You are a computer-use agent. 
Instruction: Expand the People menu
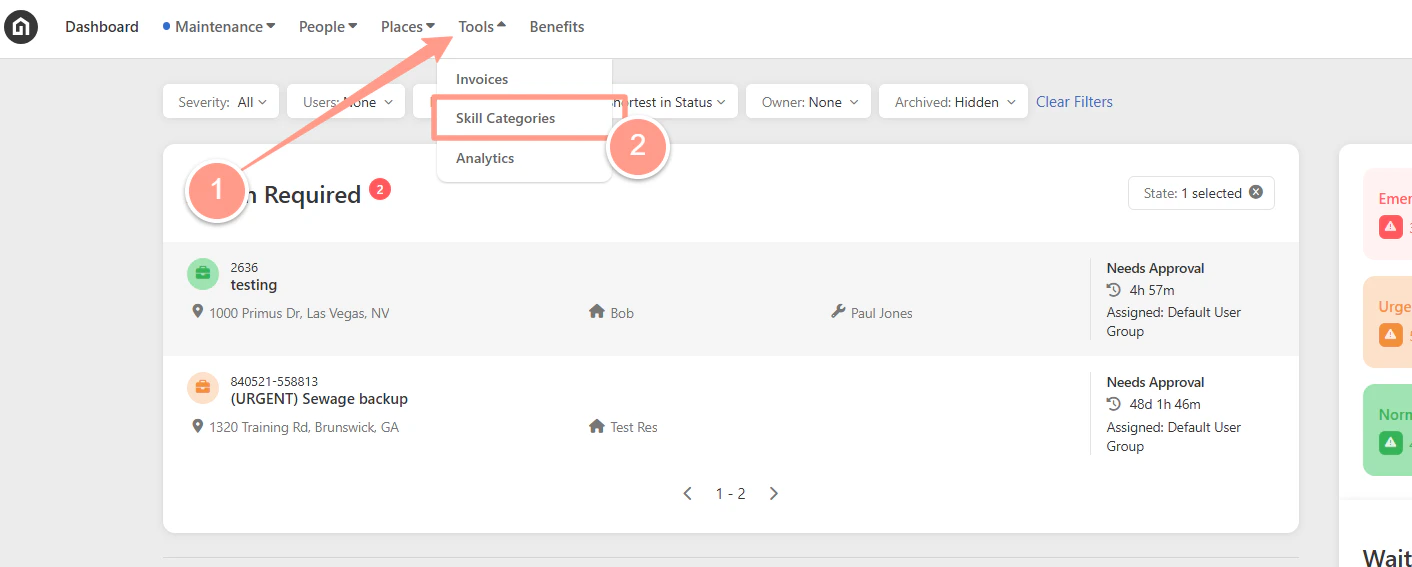pos(328,27)
